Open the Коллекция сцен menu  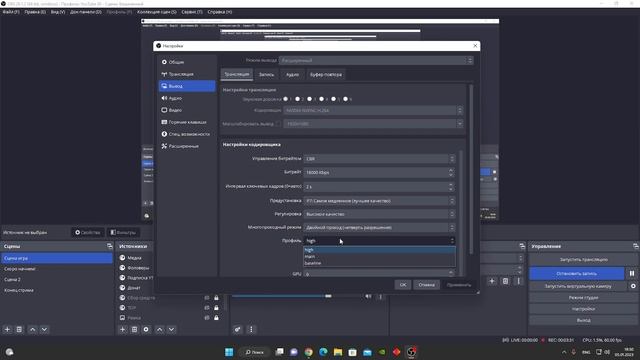point(157,12)
